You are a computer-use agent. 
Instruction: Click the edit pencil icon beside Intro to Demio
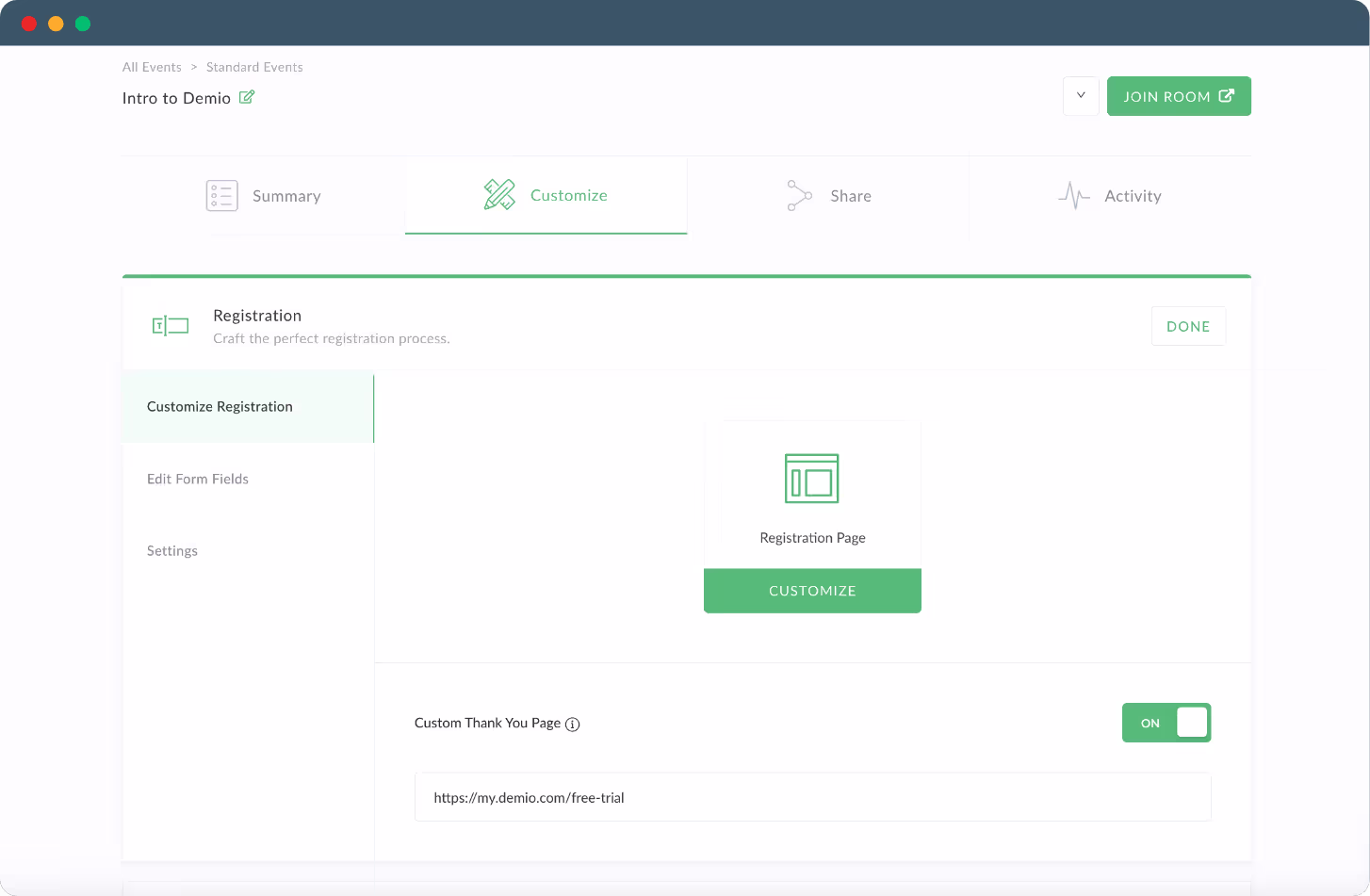(247, 97)
